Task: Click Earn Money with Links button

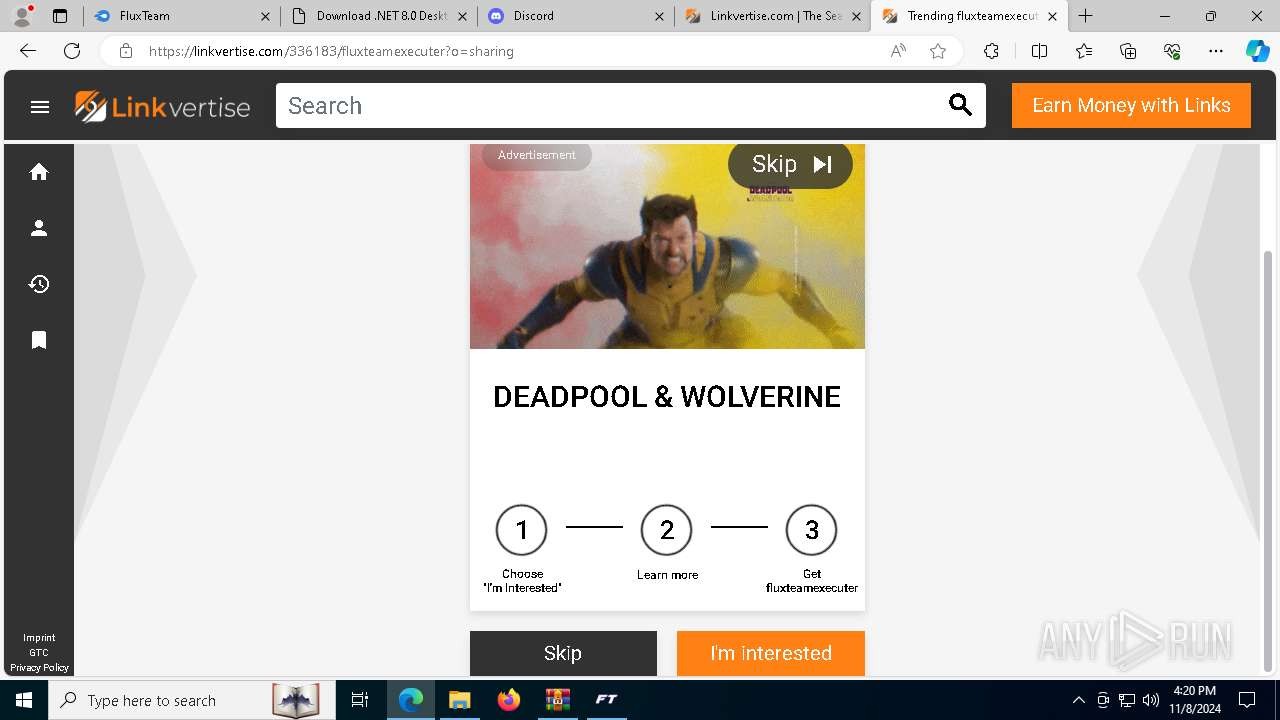Action: pyautogui.click(x=1131, y=106)
